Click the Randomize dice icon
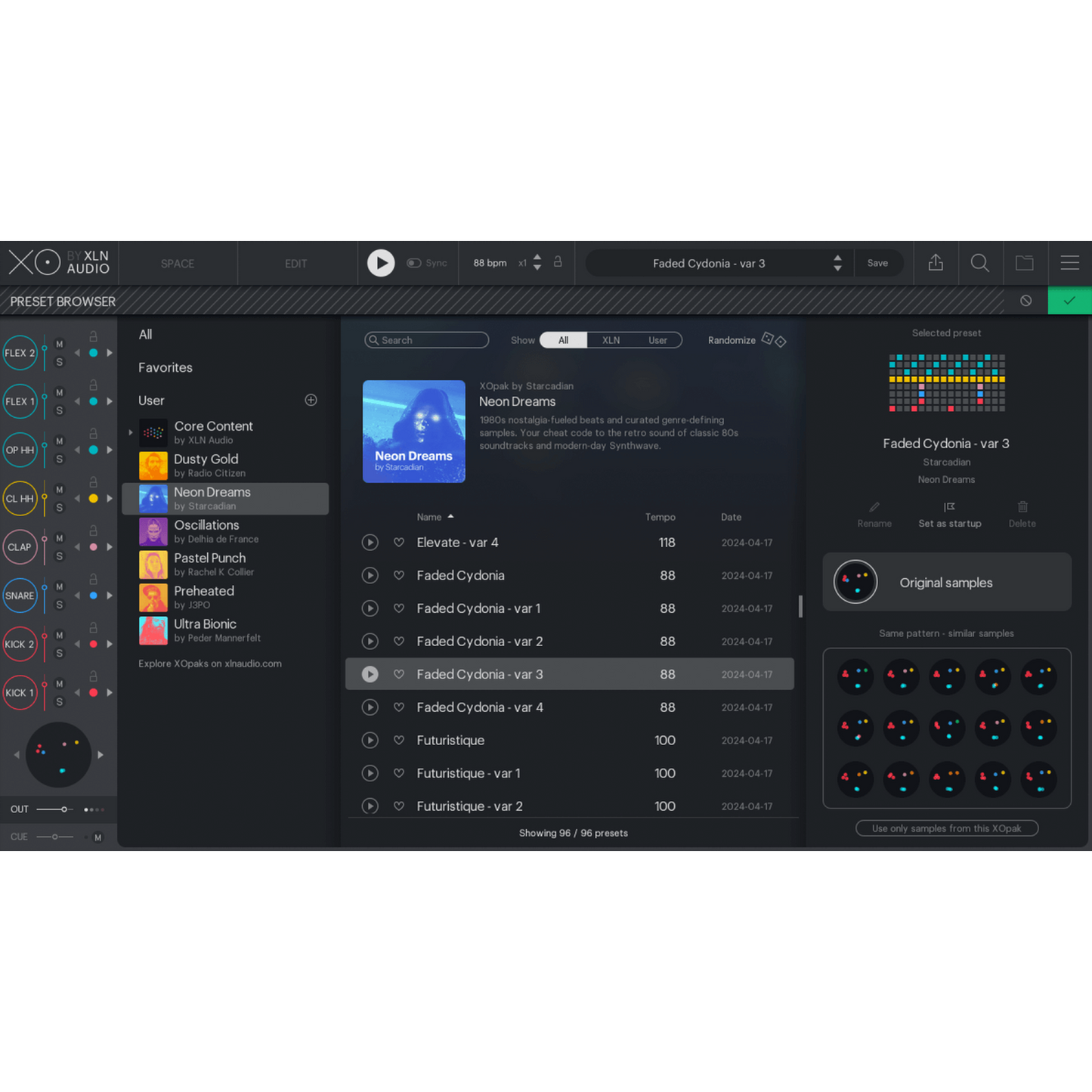This screenshot has height=1092, width=1092. pyautogui.click(x=774, y=340)
